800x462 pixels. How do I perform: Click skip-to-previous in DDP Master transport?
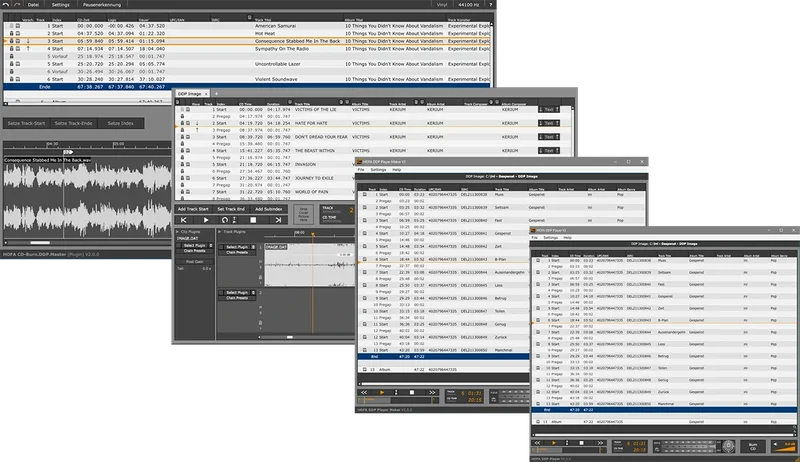click(184, 220)
